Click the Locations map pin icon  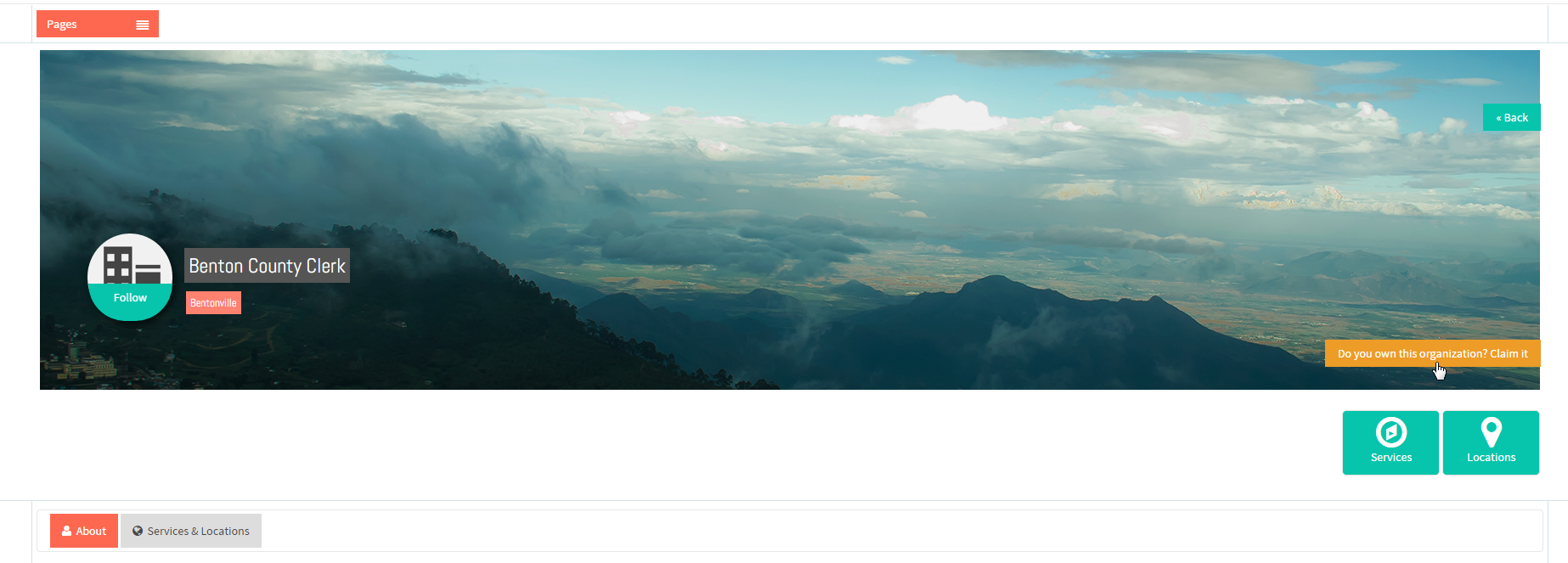pos(1492,432)
